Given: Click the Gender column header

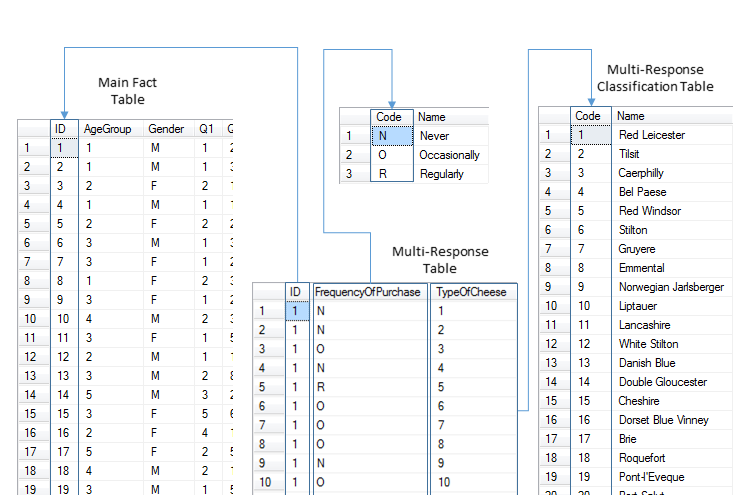Looking at the screenshot, I should click(166, 129).
